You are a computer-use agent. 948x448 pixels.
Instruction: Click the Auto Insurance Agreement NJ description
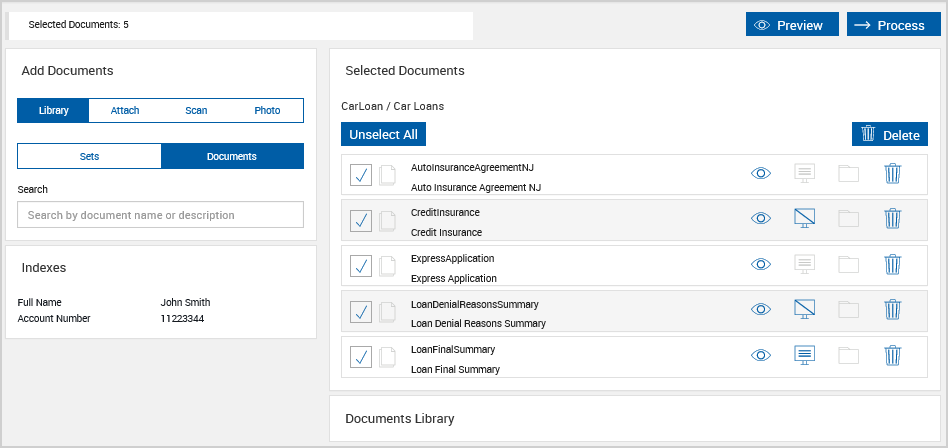coord(476,187)
